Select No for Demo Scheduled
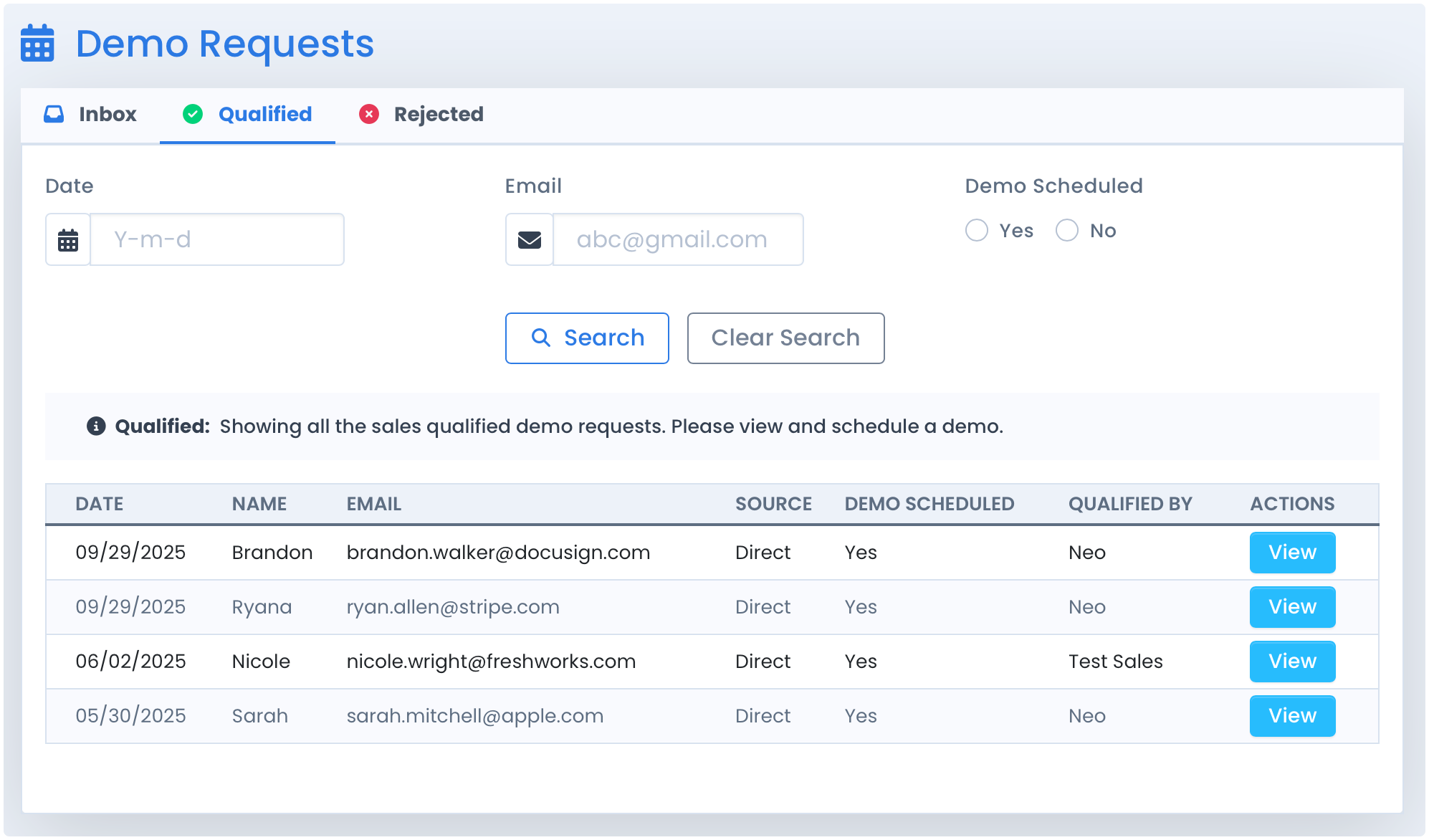 pyautogui.click(x=1067, y=230)
